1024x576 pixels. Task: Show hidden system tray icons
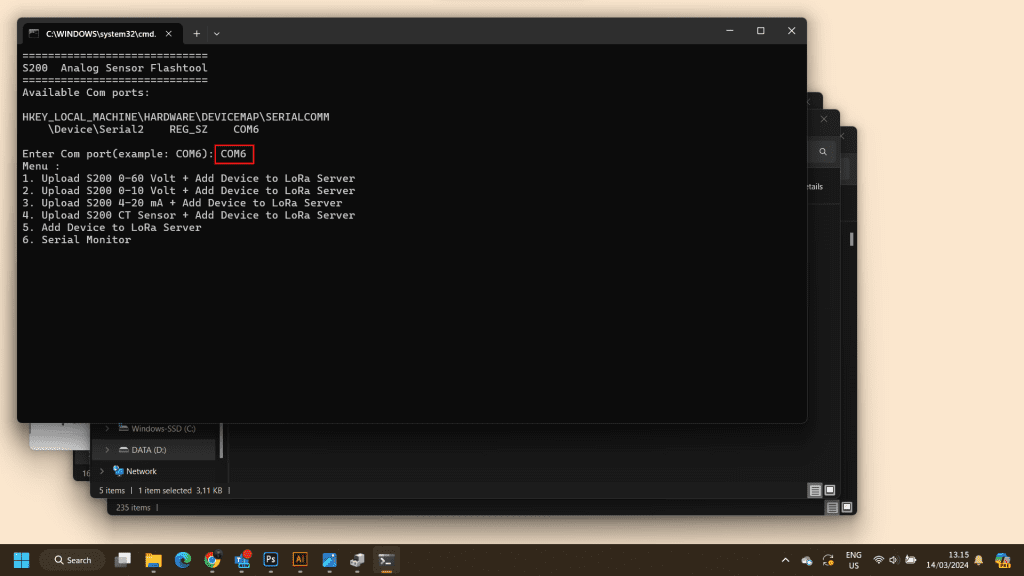point(785,560)
